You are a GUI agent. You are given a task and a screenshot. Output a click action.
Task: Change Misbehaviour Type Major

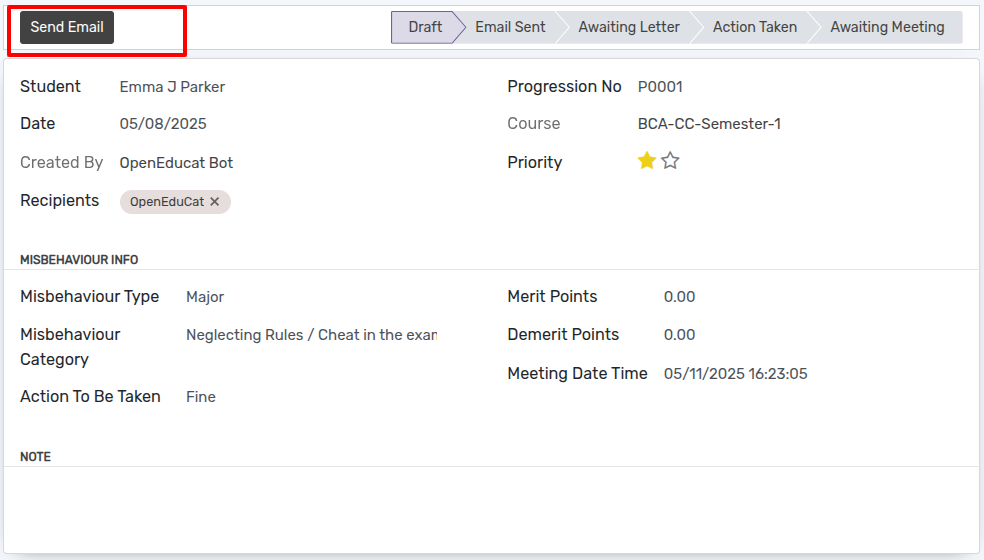coord(205,297)
